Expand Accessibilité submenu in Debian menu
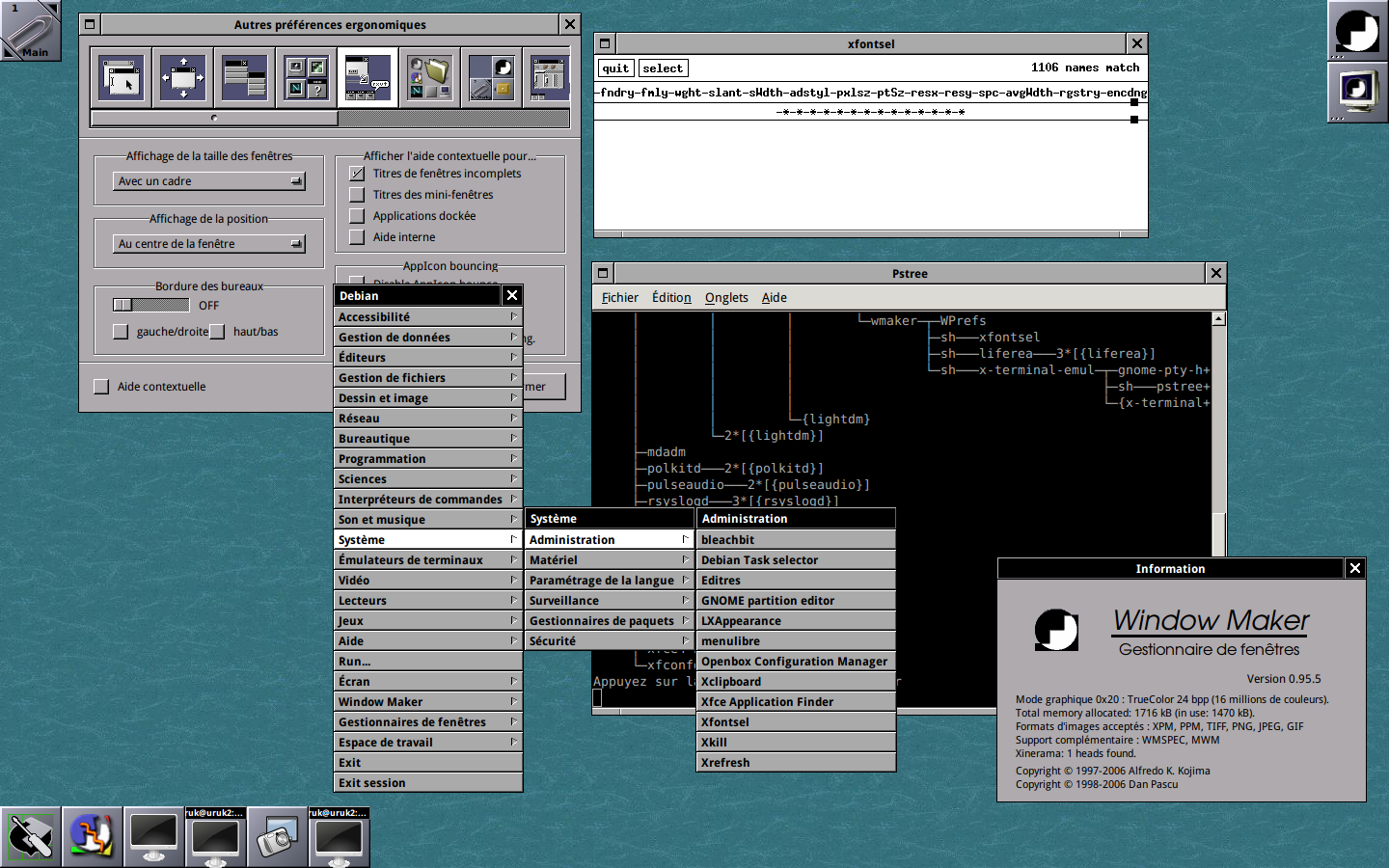Image resolution: width=1389 pixels, height=868 pixels. coord(428,316)
